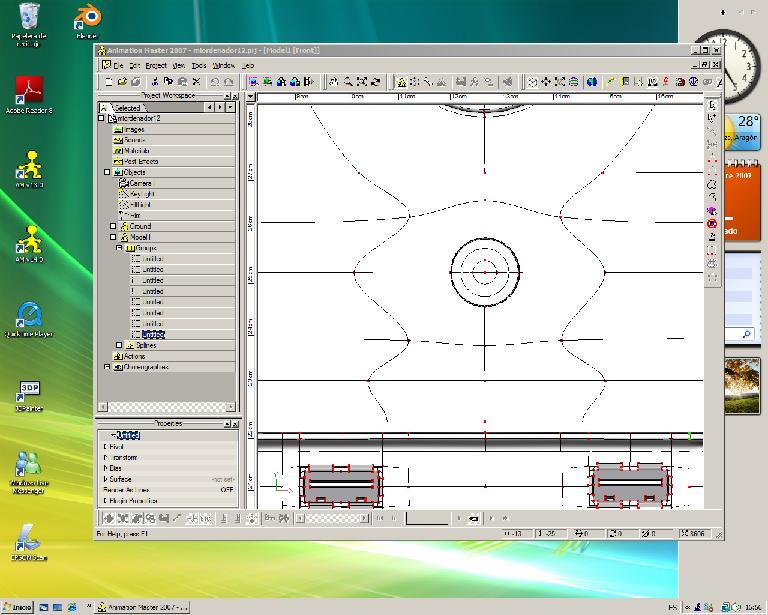Open the 3DPainter desktop icon

(x=29, y=396)
